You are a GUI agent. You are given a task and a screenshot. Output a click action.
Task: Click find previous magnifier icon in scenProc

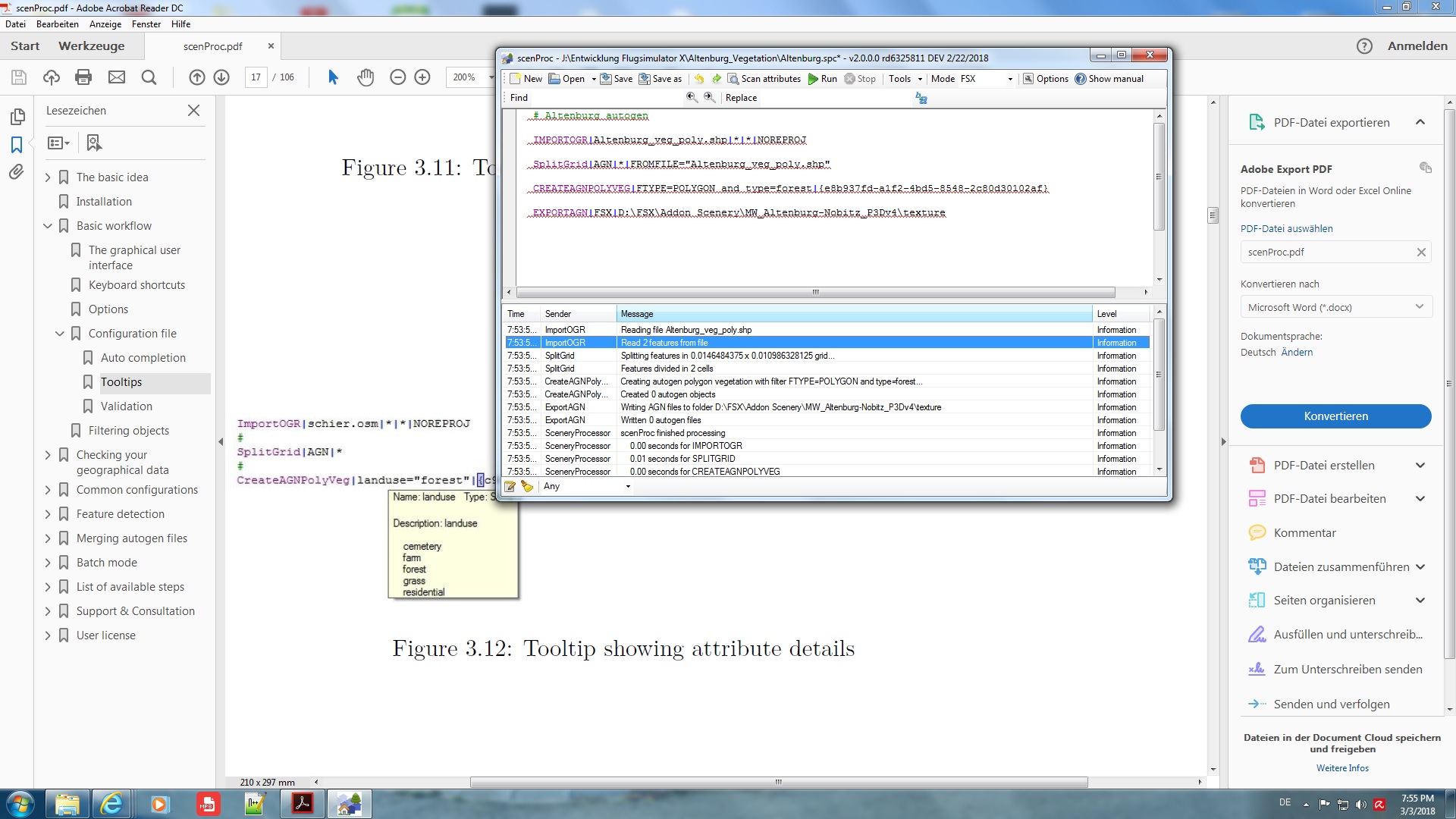[x=692, y=97]
